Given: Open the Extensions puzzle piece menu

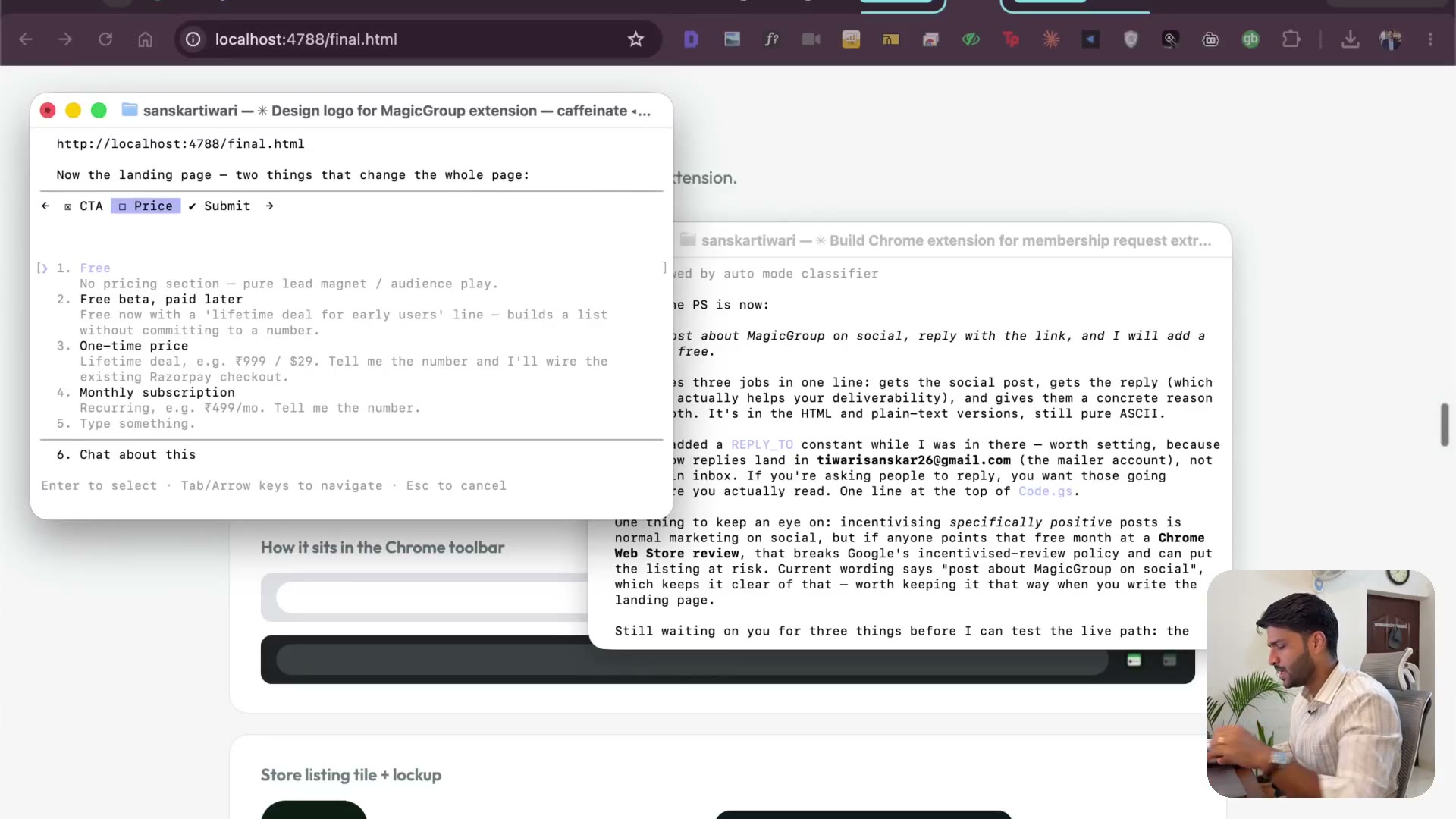Looking at the screenshot, I should click(x=1291, y=39).
